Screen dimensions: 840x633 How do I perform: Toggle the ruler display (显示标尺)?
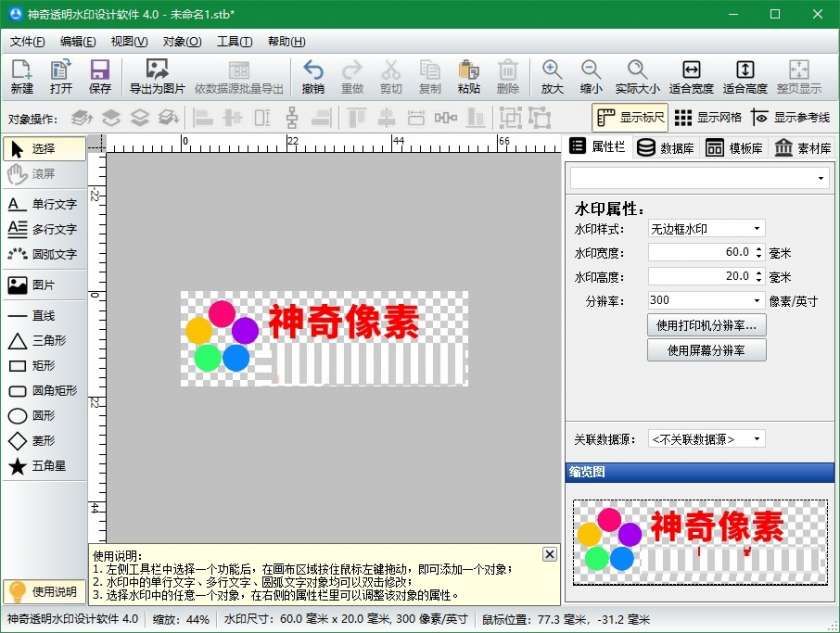click(x=630, y=117)
